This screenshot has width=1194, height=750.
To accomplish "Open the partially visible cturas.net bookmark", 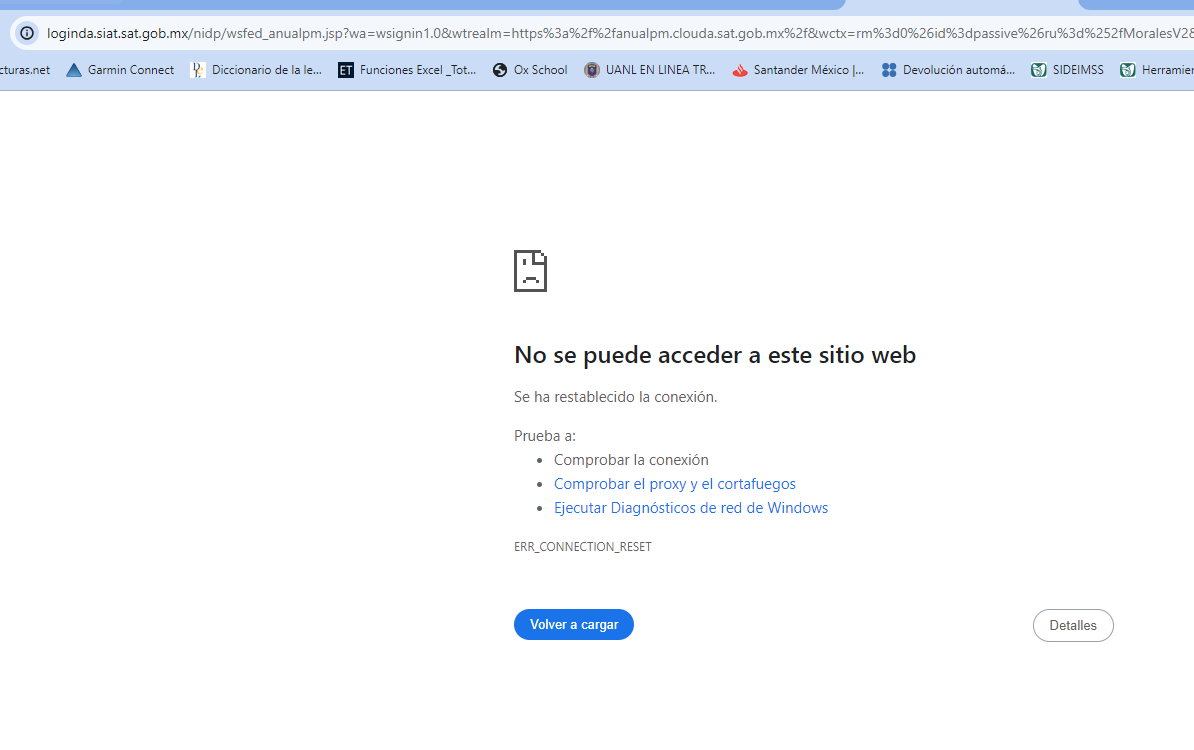I will coord(25,70).
